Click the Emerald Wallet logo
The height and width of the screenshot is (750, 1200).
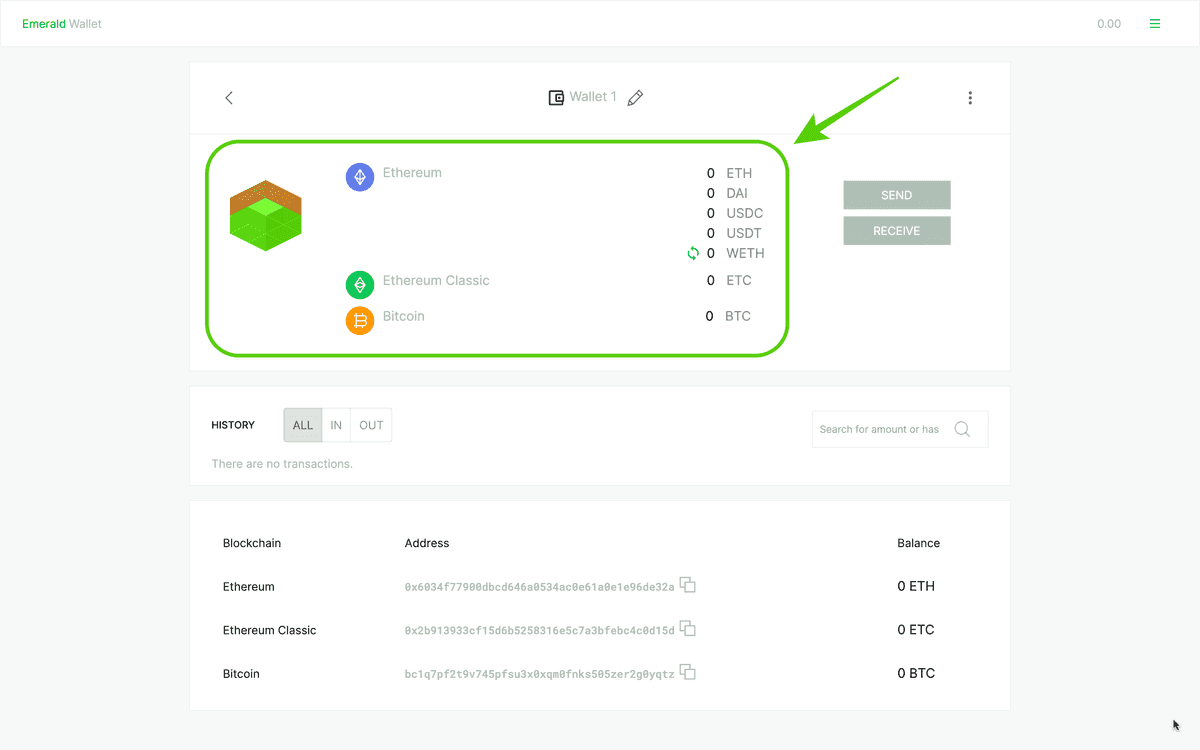[x=61, y=23]
